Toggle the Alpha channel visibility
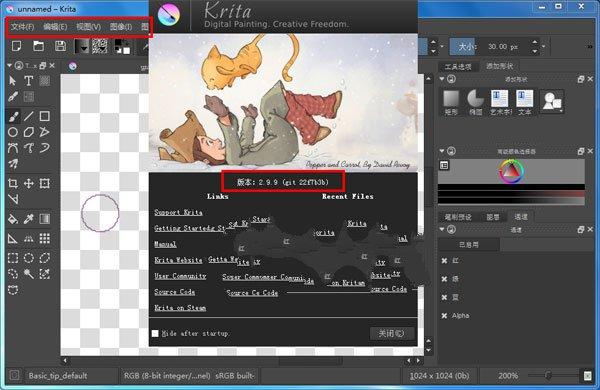600x390 pixels. [x=444, y=316]
